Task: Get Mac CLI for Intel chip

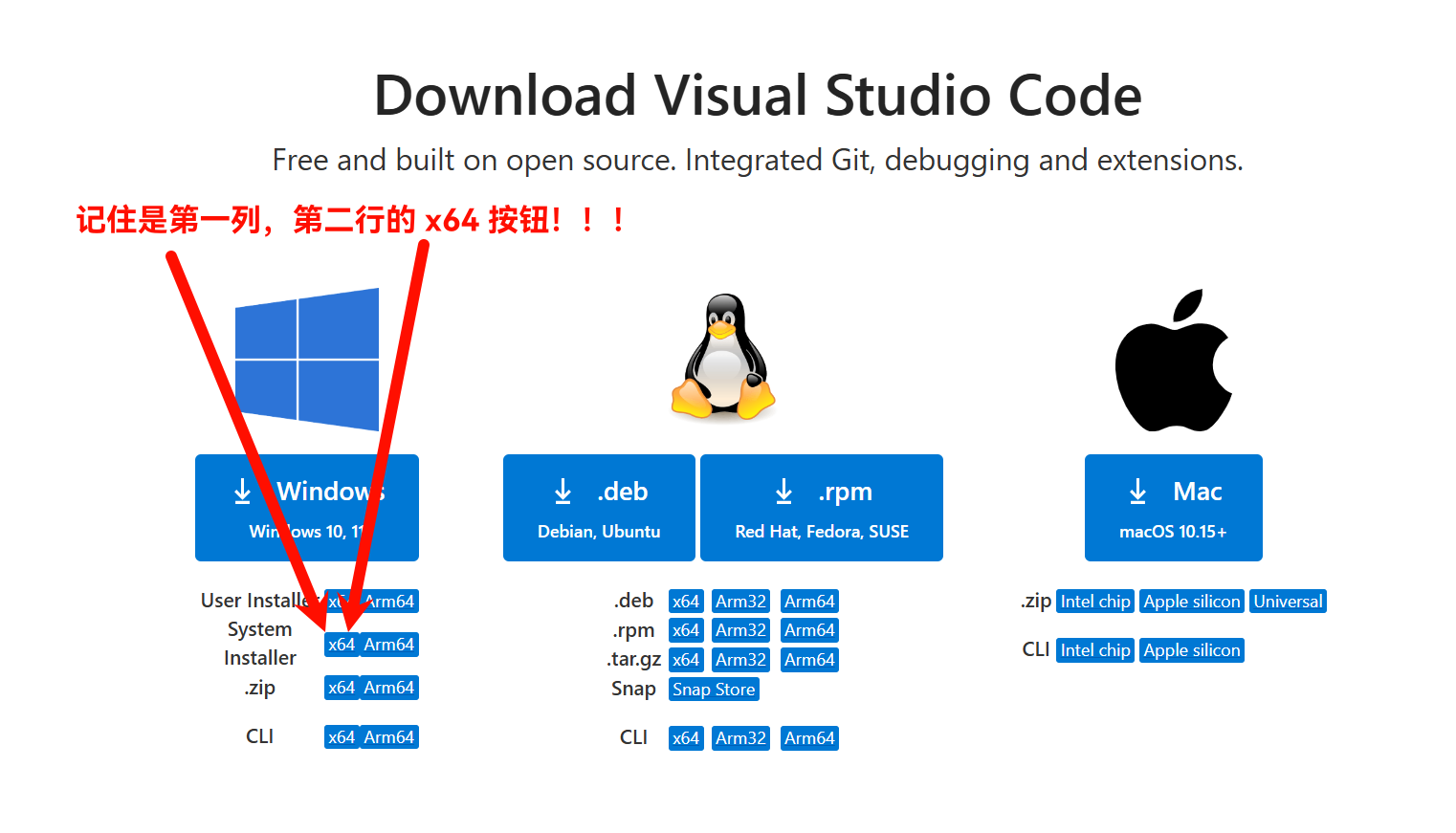Action: click(1095, 650)
